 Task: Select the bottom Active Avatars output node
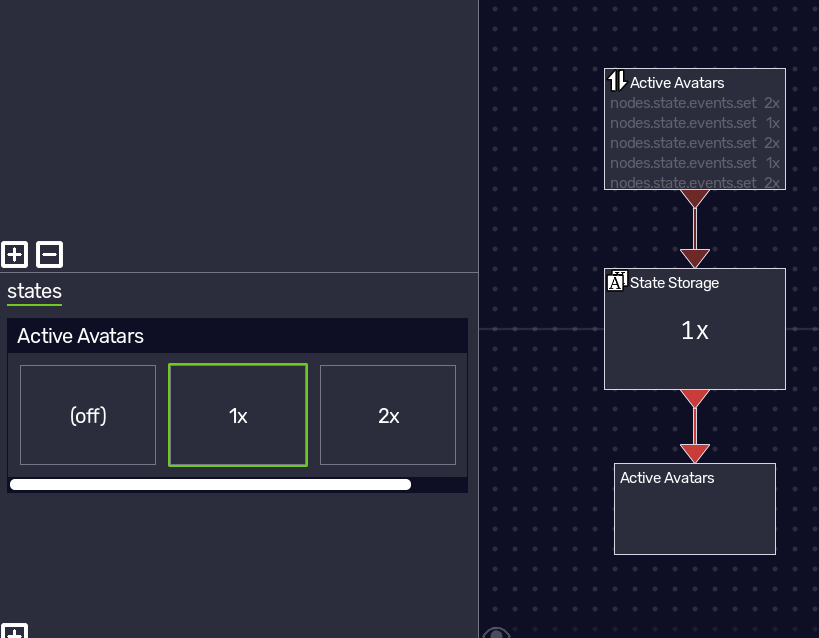pyautogui.click(x=695, y=509)
